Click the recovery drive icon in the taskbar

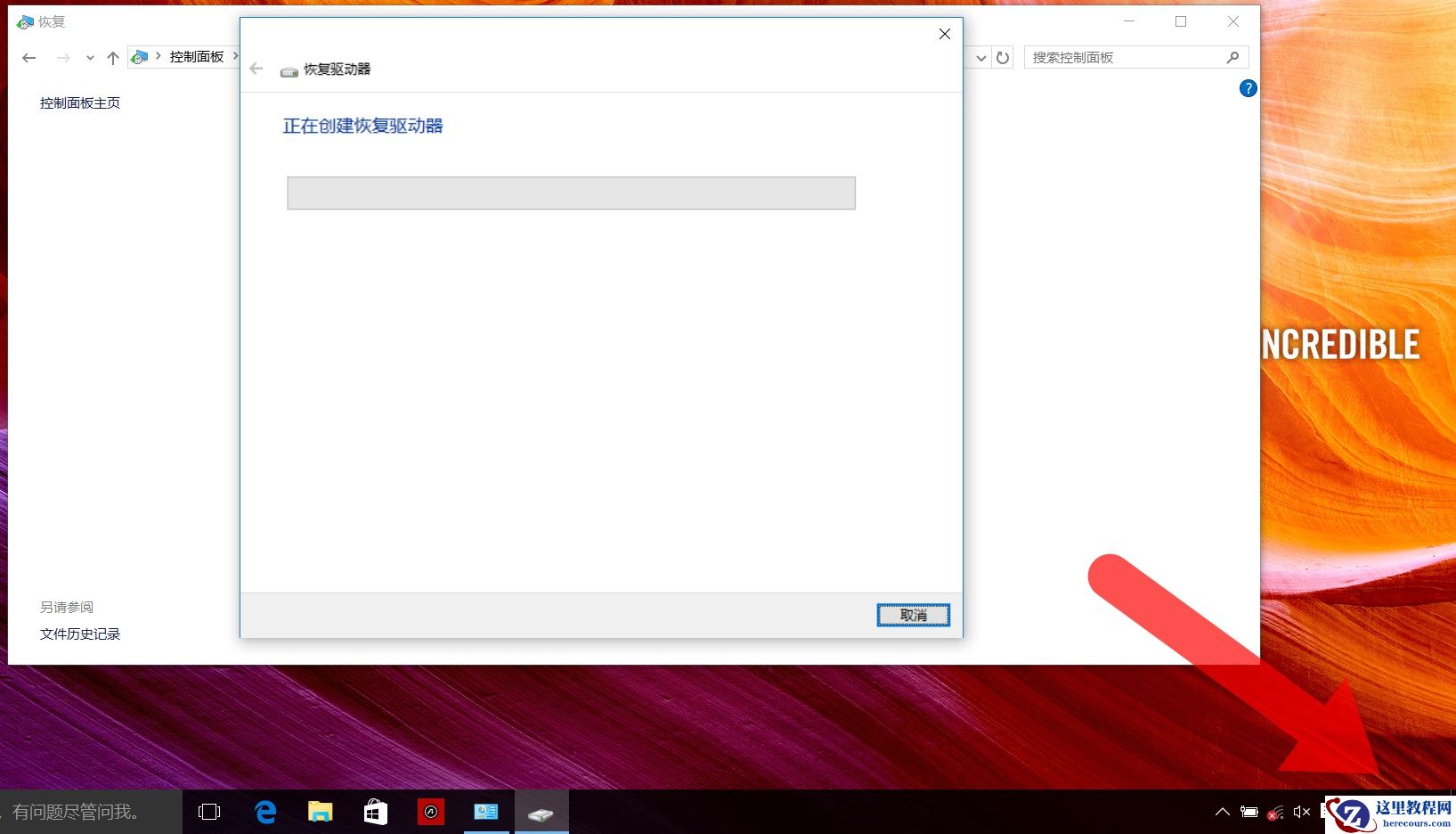pos(541,812)
